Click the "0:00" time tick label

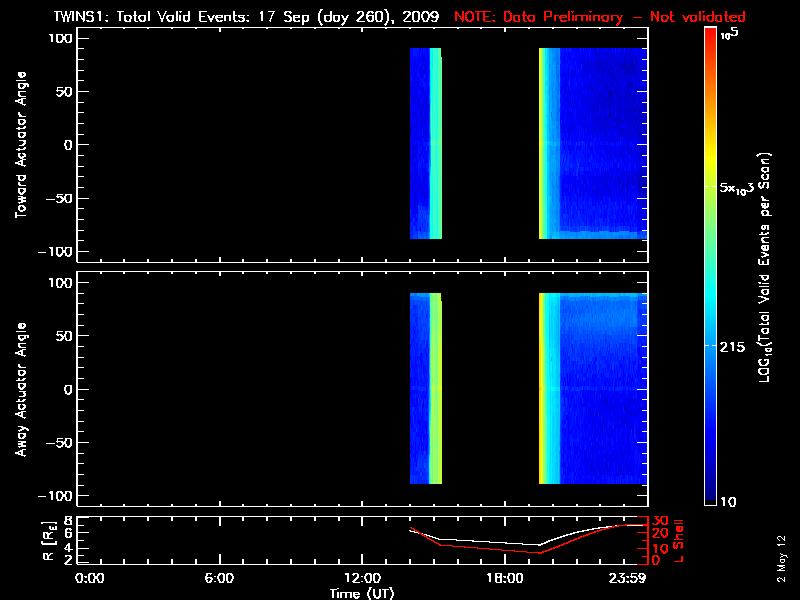tap(90, 579)
